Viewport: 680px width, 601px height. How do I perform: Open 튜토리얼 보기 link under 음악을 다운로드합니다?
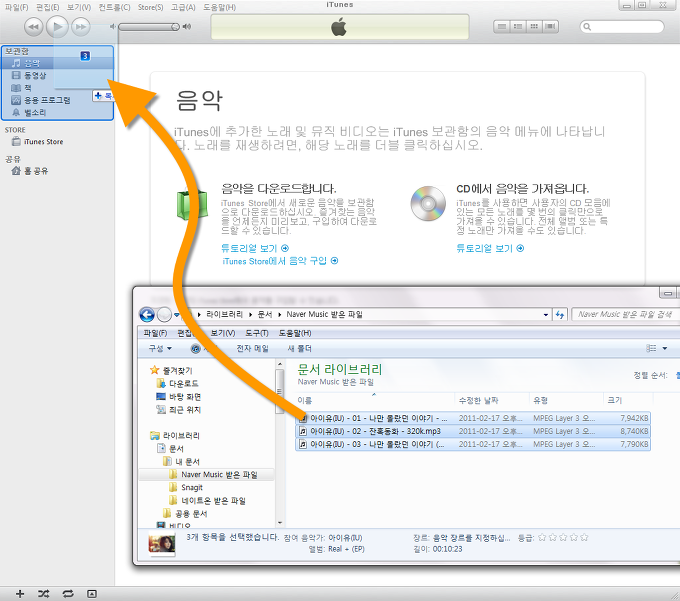pyautogui.click(x=255, y=248)
